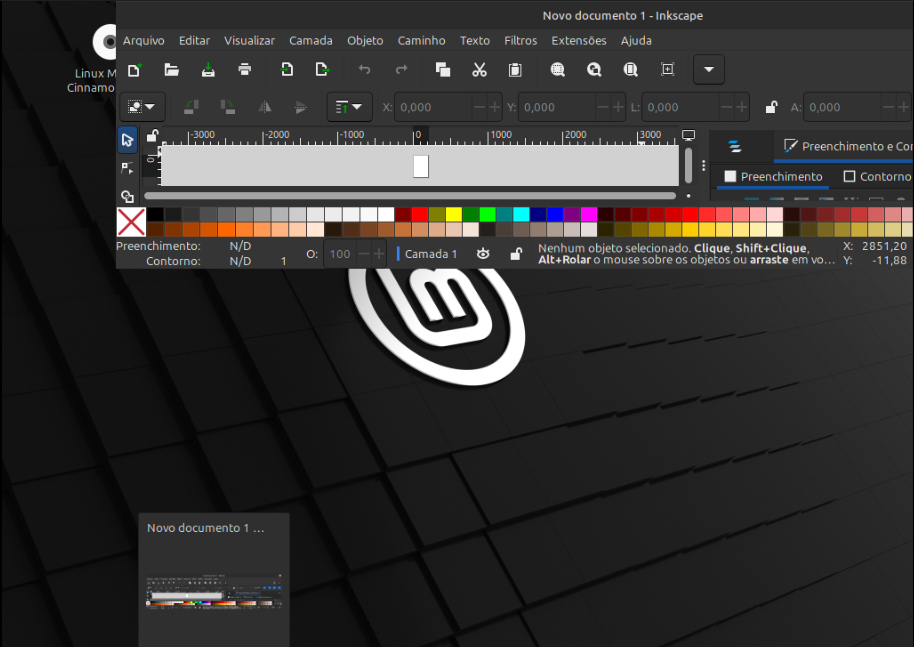The height and width of the screenshot is (647, 914).
Task: Increase Y value with plus button
Action: 618,107
